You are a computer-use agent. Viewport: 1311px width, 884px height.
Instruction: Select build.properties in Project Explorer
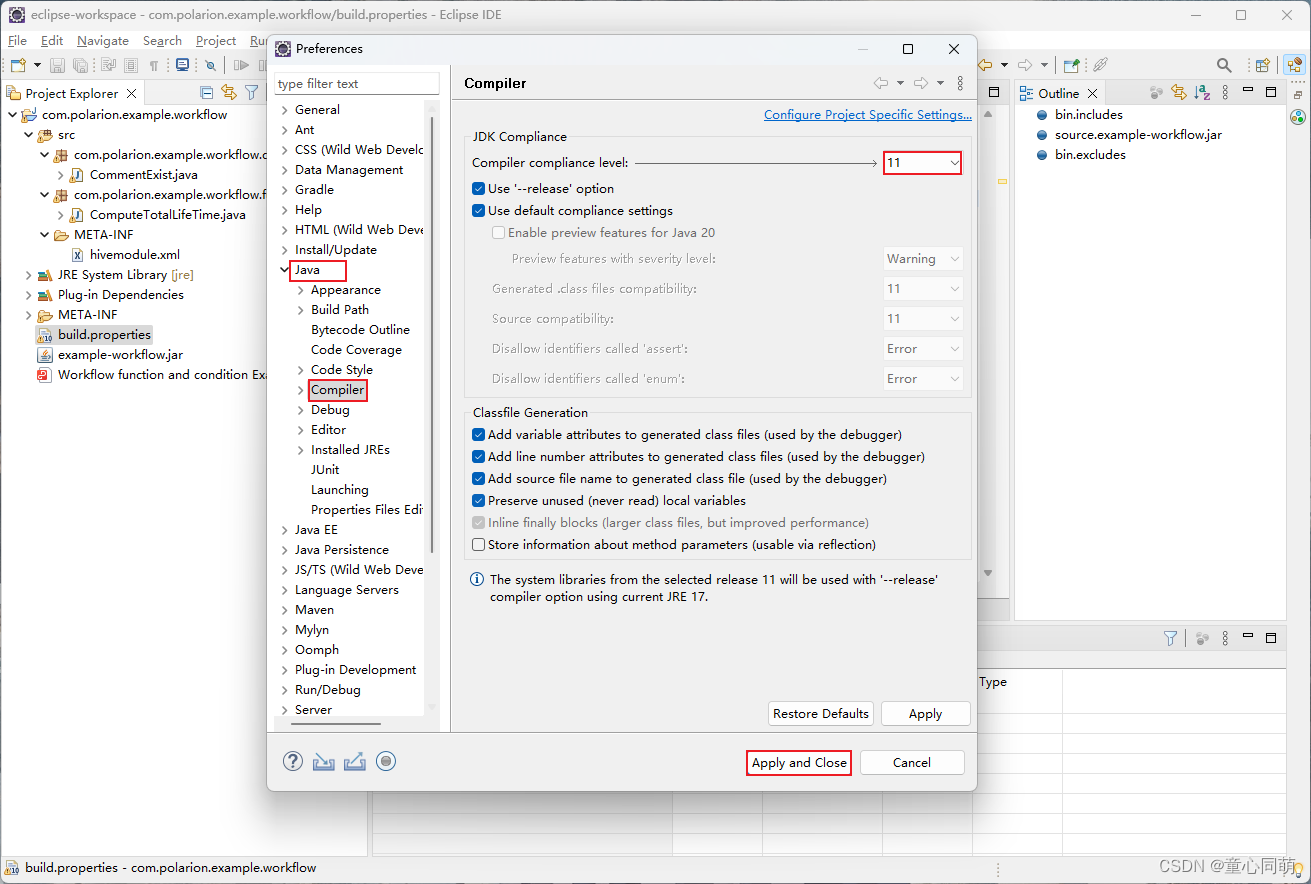click(x=104, y=335)
